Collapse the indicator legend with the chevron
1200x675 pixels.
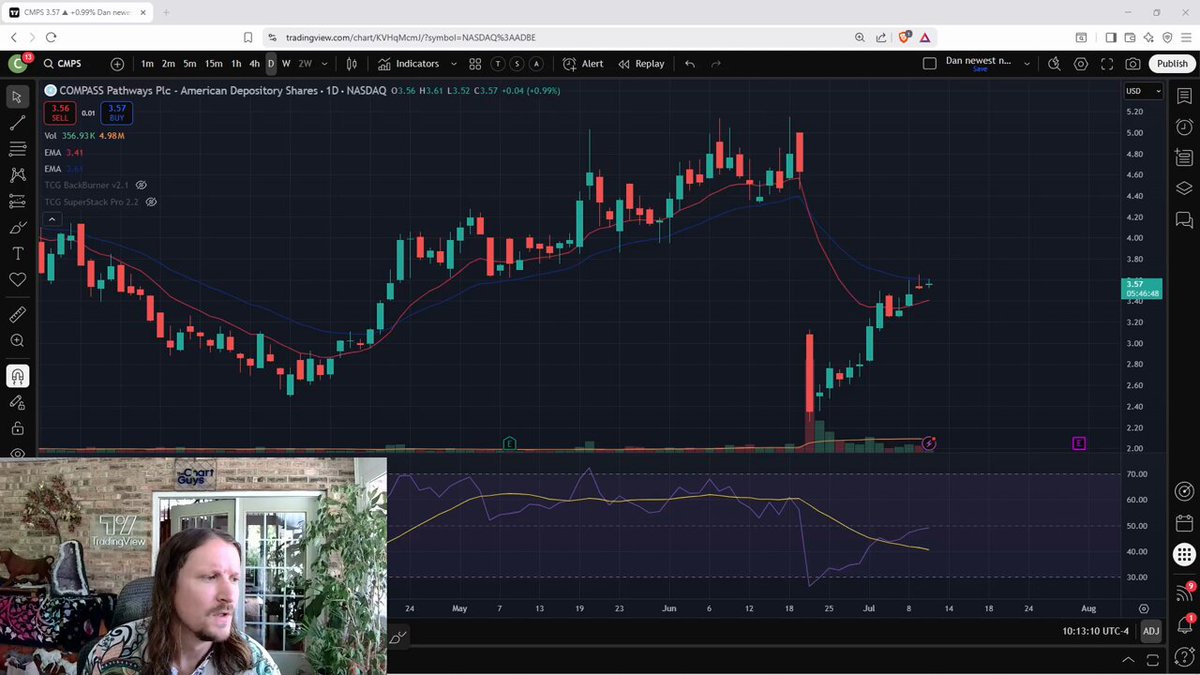(x=51, y=219)
